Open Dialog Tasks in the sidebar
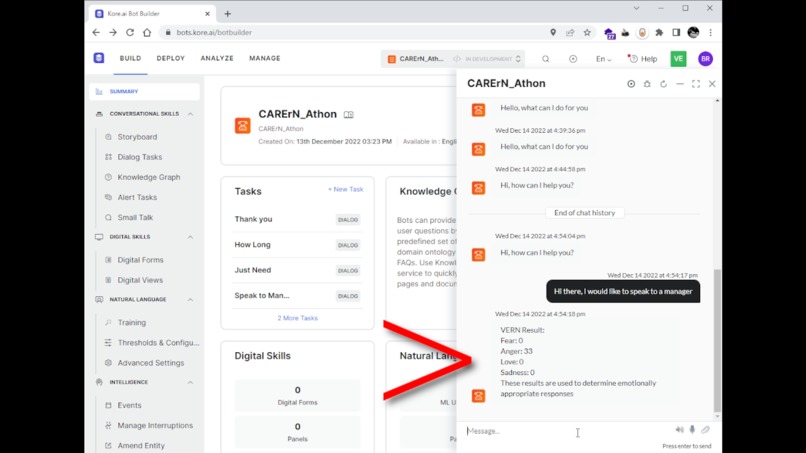The height and width of the screenshot is (453, 806). click(140, 157)
